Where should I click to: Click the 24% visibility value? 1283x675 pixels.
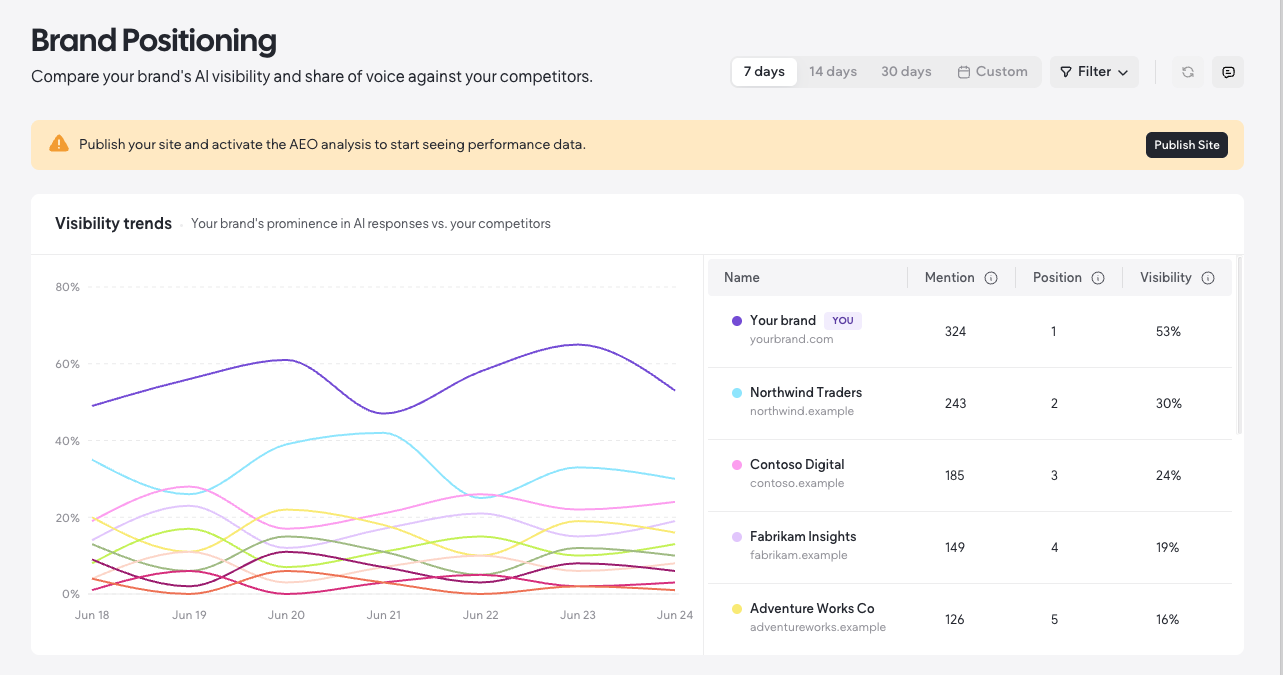pos(1168,476)
